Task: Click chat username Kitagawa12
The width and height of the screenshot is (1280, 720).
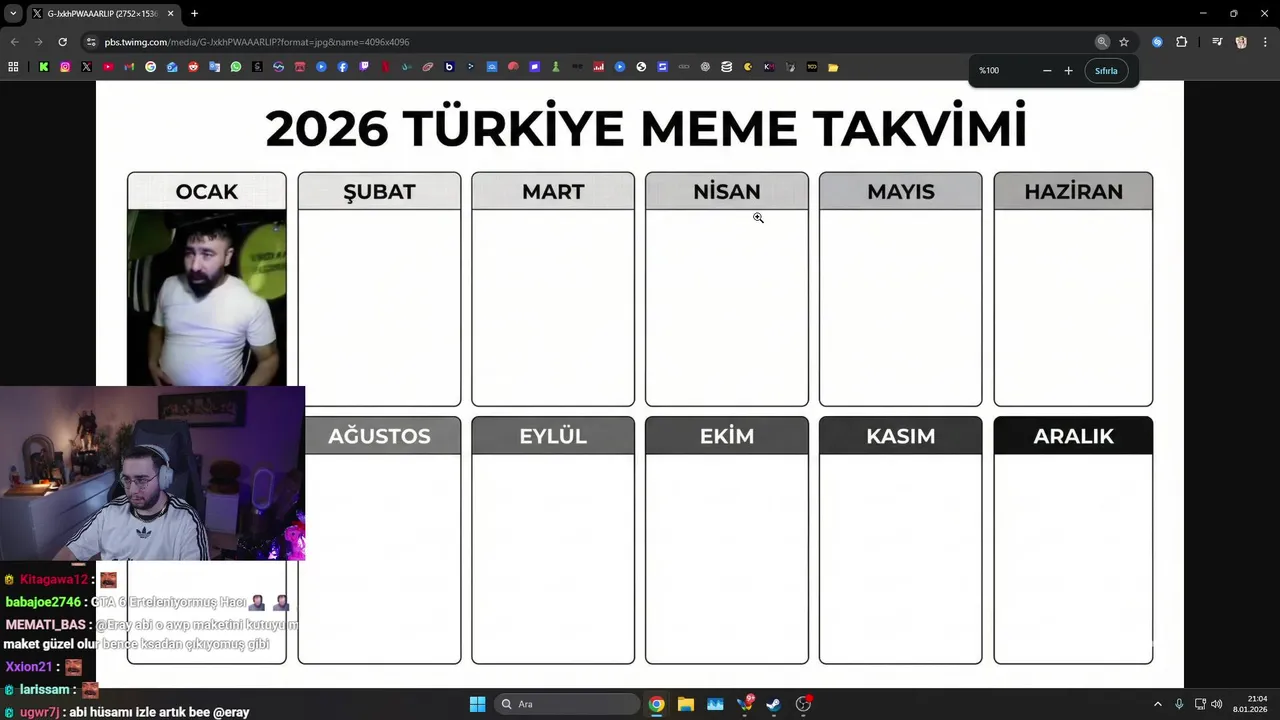Action: (x=54, y=580)
